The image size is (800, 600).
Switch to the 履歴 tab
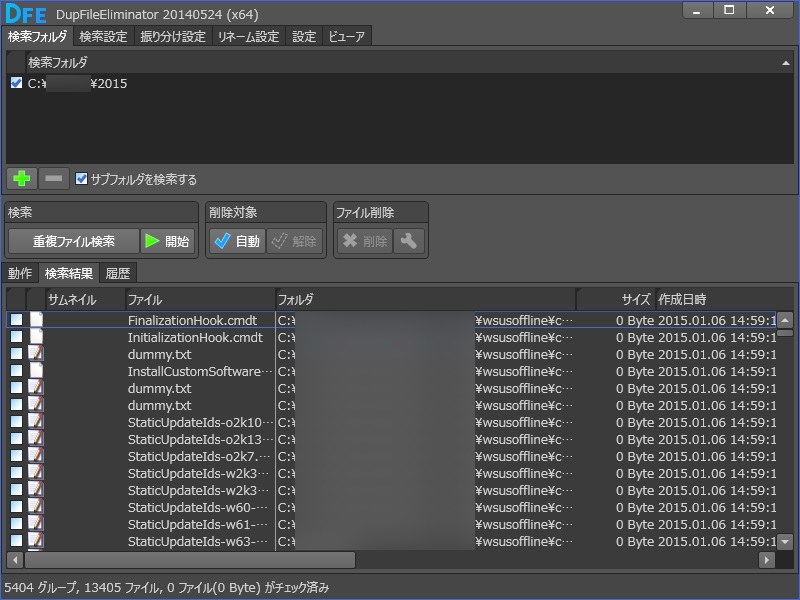119,271
